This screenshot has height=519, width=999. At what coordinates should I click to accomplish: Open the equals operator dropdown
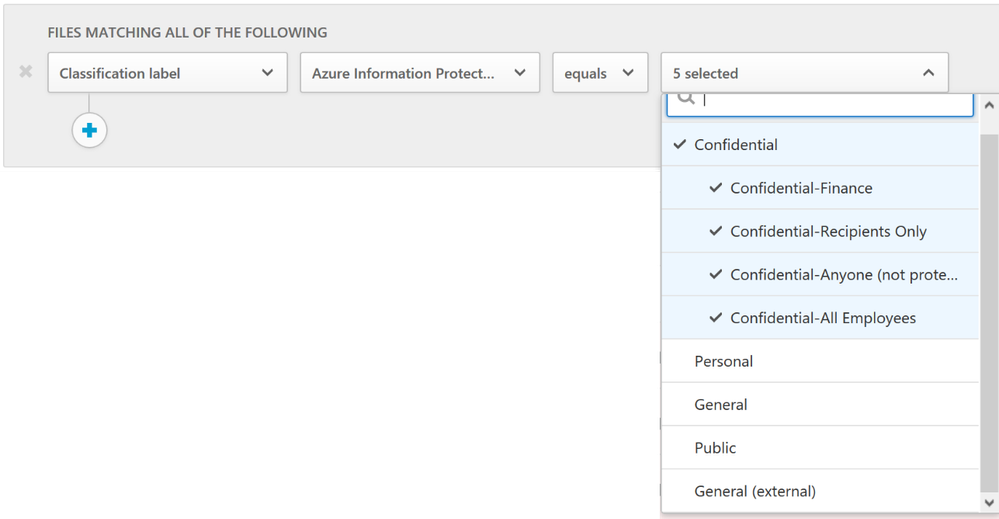[600, 73]
